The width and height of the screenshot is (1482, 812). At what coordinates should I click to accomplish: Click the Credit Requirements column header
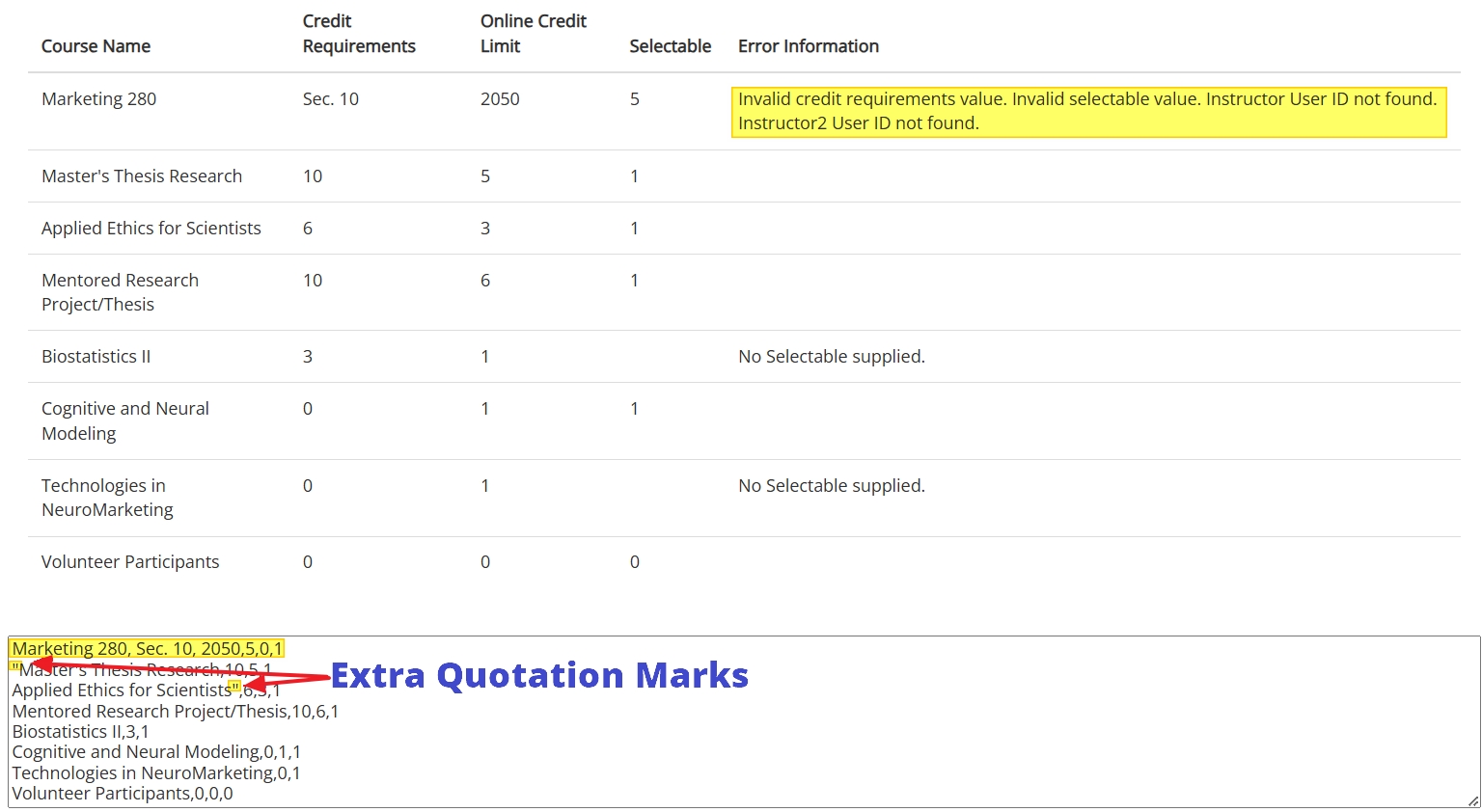pyautogui.click(x=359, y=34)
